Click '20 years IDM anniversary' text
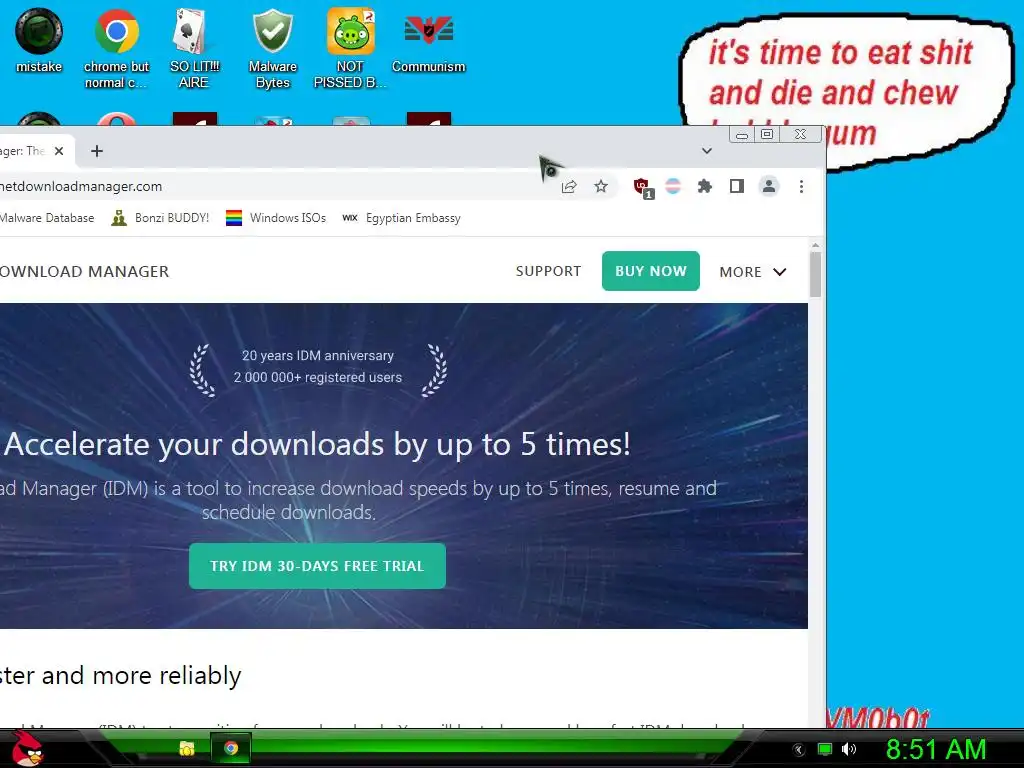 [x=318, y=356]
